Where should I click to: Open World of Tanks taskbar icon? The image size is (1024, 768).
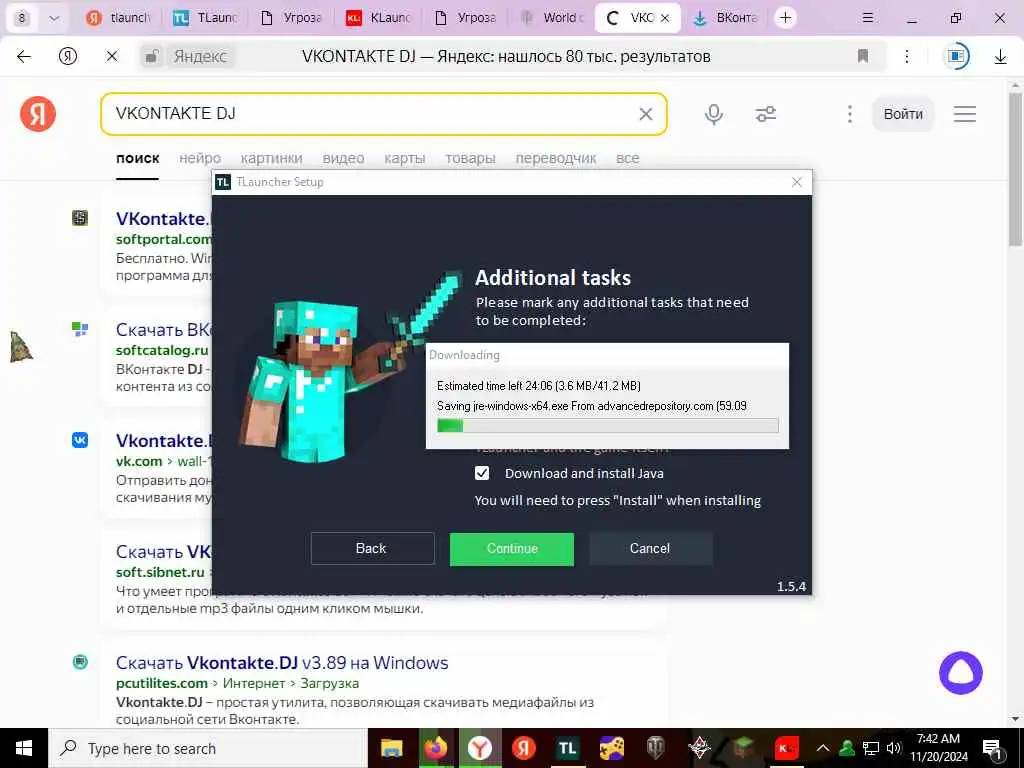point(655,748)
